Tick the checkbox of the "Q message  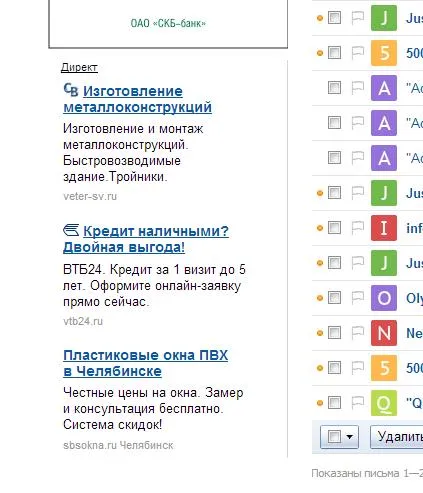coord(334,403)
